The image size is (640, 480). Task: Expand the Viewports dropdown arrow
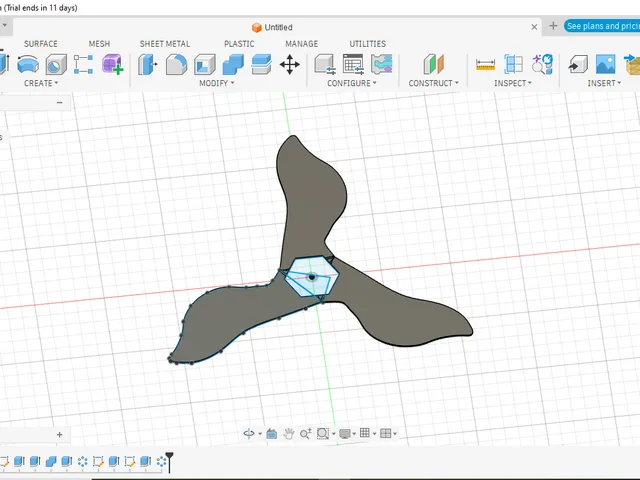395,434
